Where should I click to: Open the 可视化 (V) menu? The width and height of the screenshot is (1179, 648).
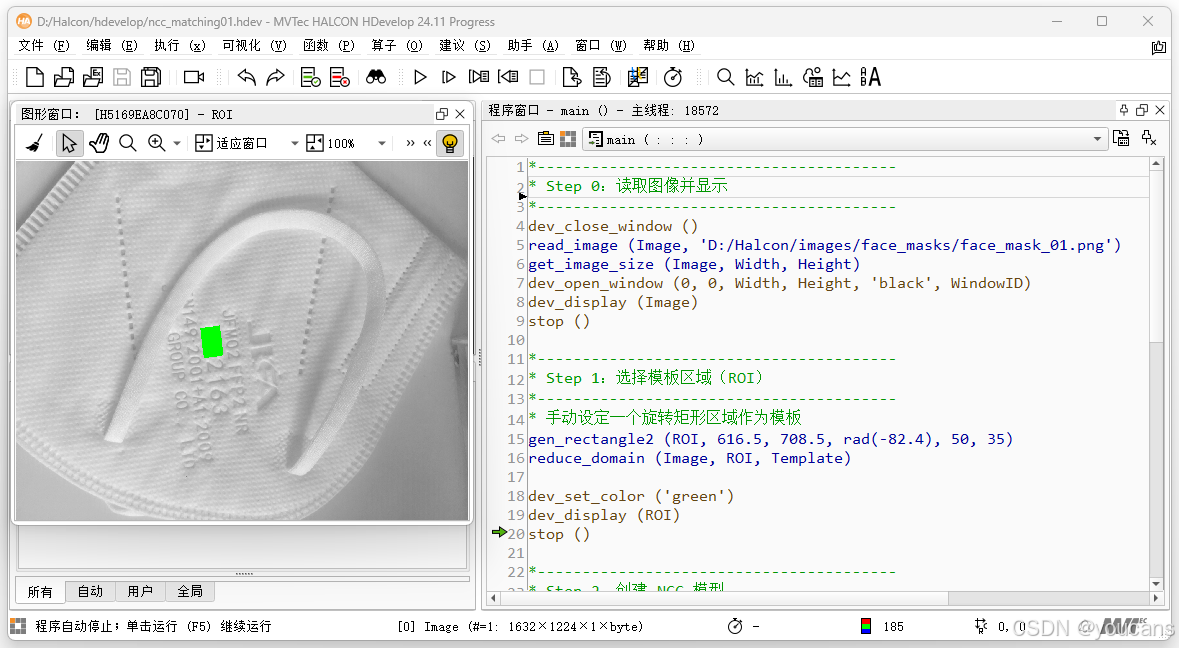254,45
